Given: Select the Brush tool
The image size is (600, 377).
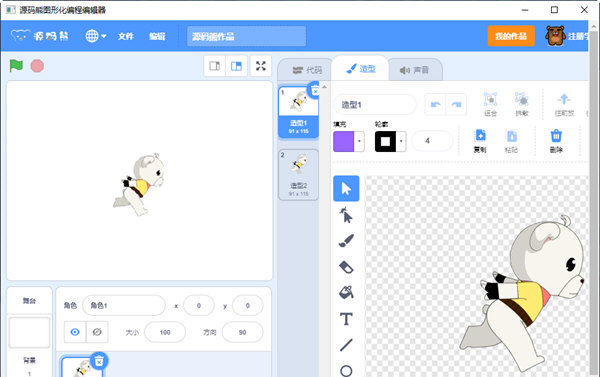Looking at the screenshot, I should click(x=346, y=241).
